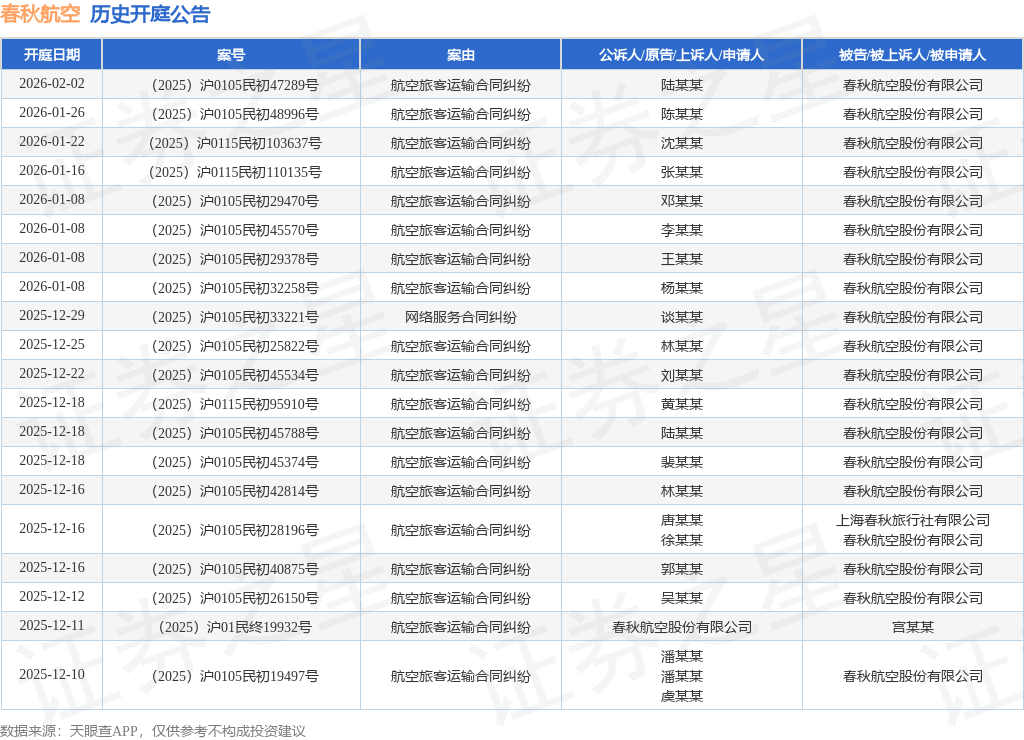
Task: Click the date 2025-12-29
Action: (52, 315)
